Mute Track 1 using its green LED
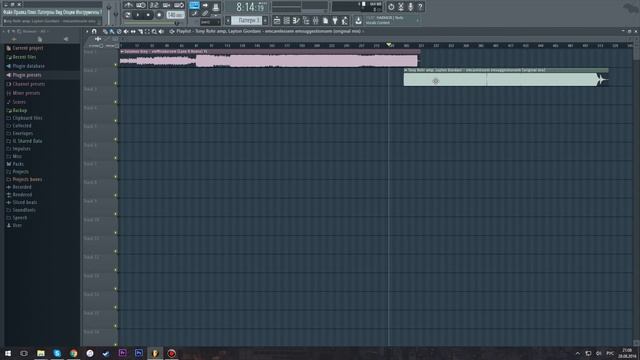The width and height of the screenshot is (640, 360). coord(116,64)
